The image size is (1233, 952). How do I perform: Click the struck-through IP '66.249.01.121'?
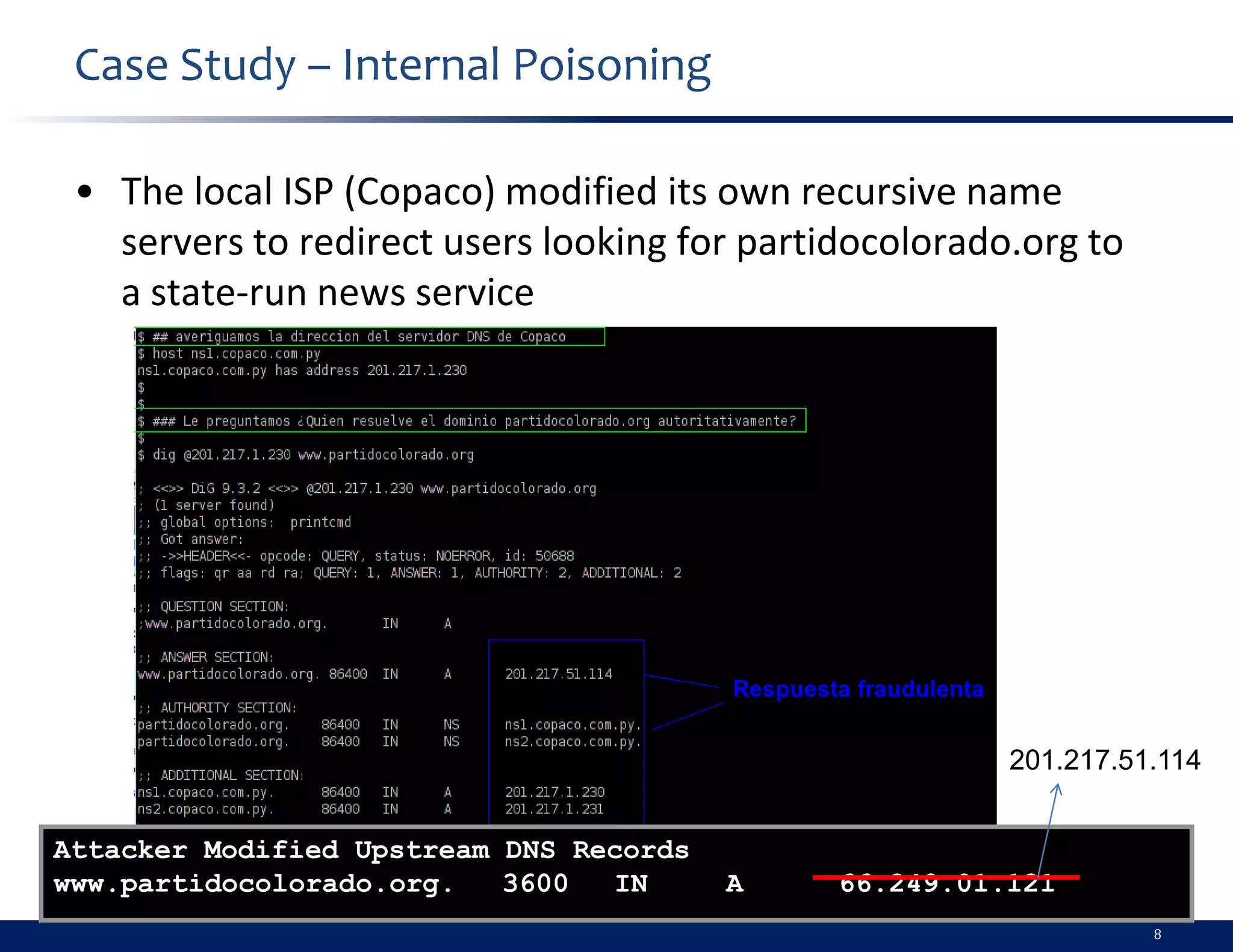pyautogui.click(x=947, y=883)
